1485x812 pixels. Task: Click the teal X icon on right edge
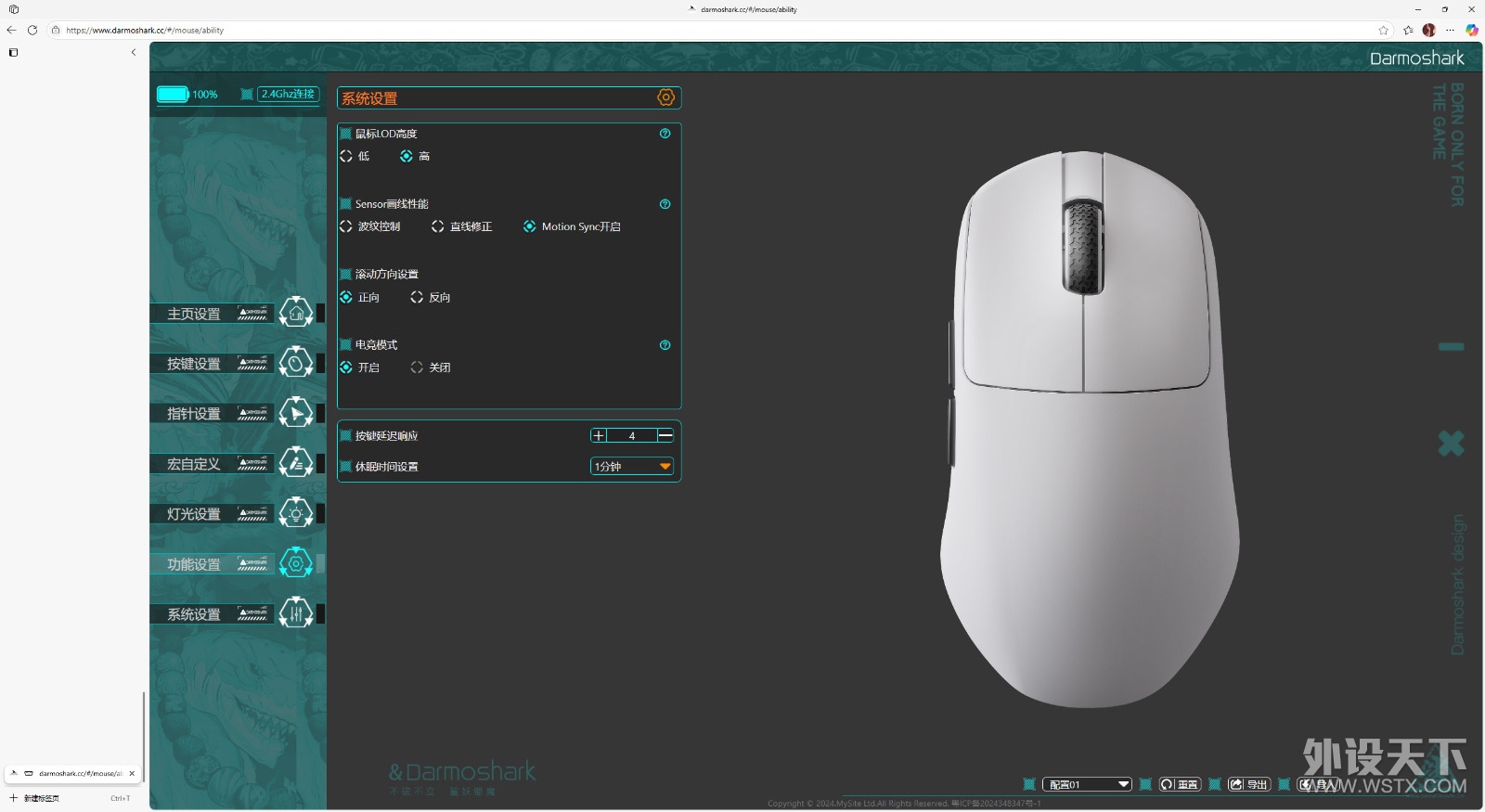[x=1452, y=443]
